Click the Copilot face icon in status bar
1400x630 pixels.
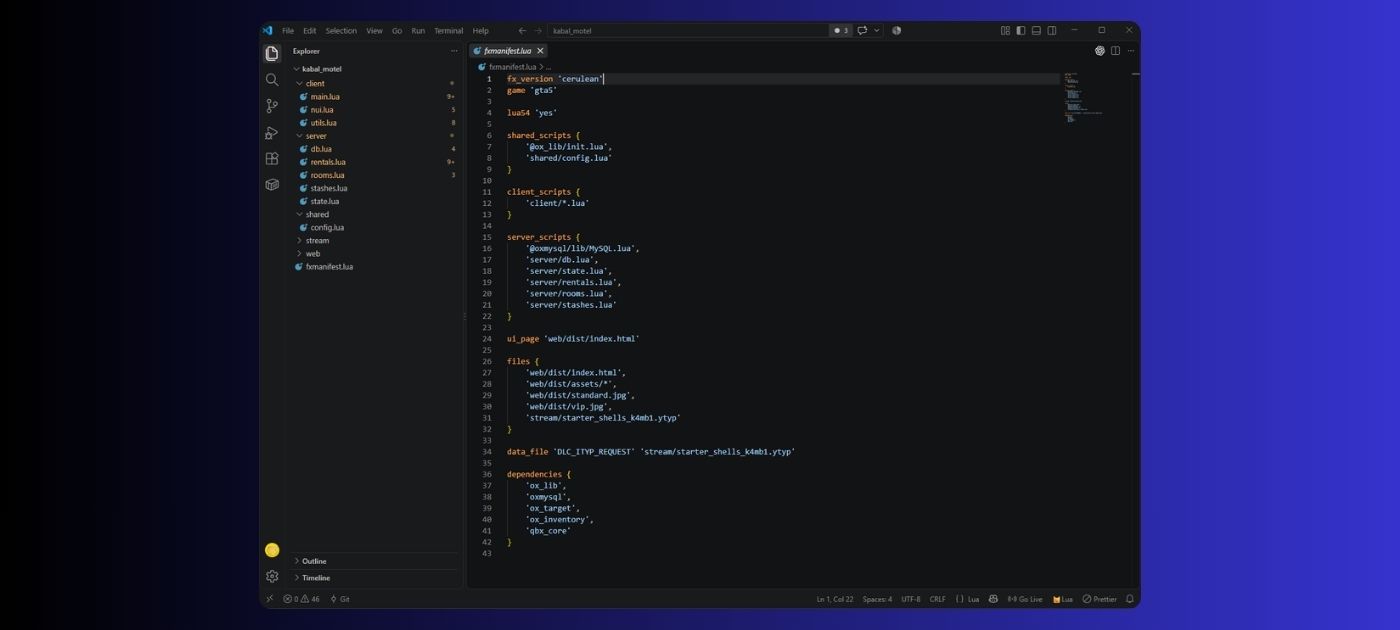993,599
